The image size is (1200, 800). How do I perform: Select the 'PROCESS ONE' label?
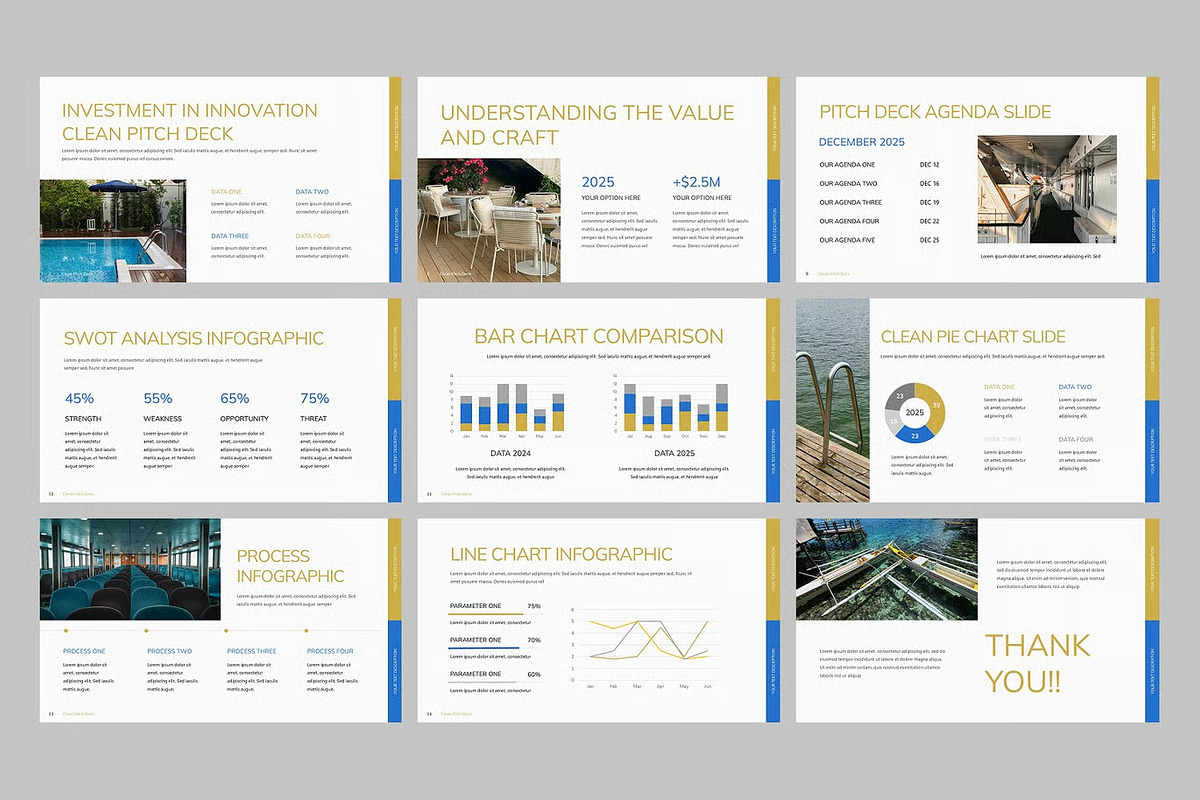[x=84, y=652]
